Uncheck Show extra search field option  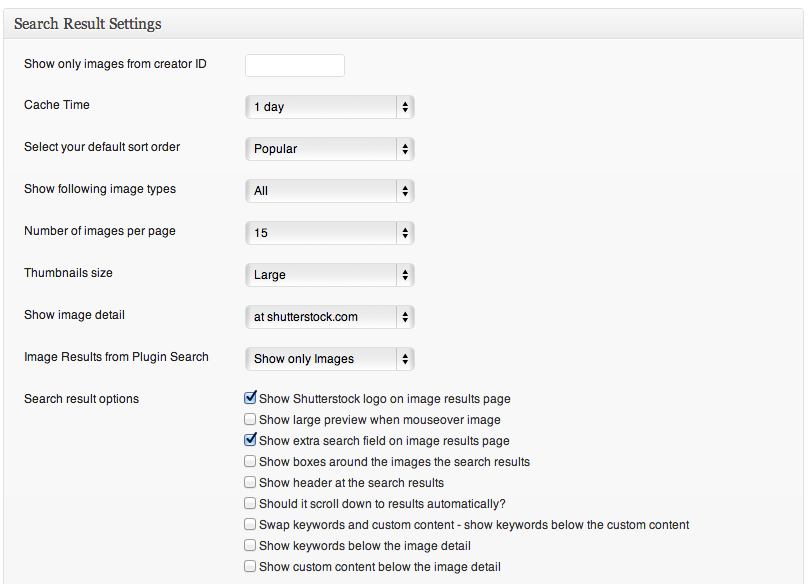(250, 440)
